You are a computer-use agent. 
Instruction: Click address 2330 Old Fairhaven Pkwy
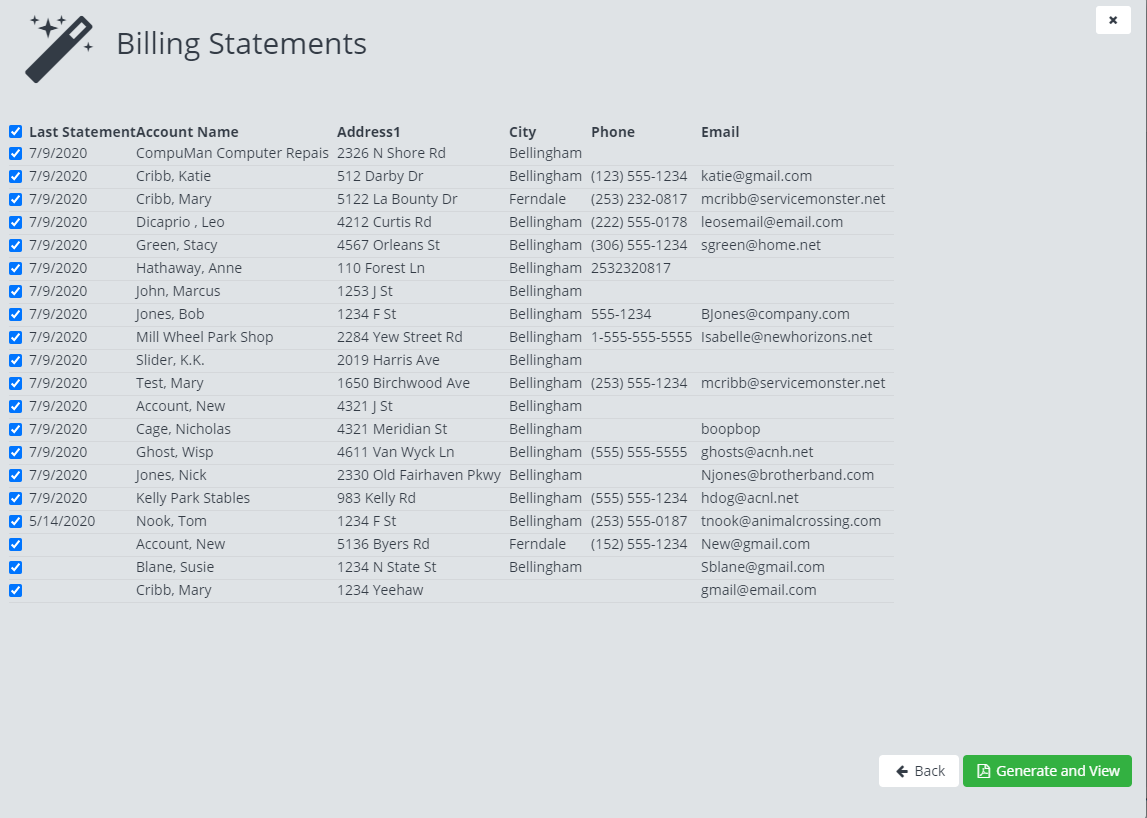pyautogui.click(x=418, y=475)
